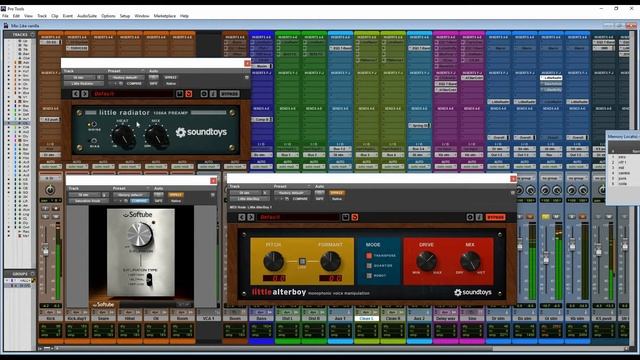
Task: Click red undo icon in Little Radiator
Action: 189,94
